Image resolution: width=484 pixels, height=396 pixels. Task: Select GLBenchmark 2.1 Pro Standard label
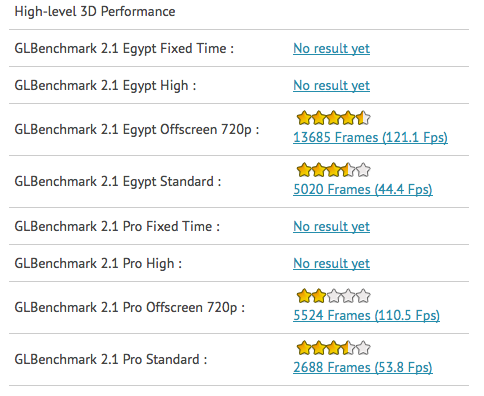pyautogui.click(x=111, y=360)
